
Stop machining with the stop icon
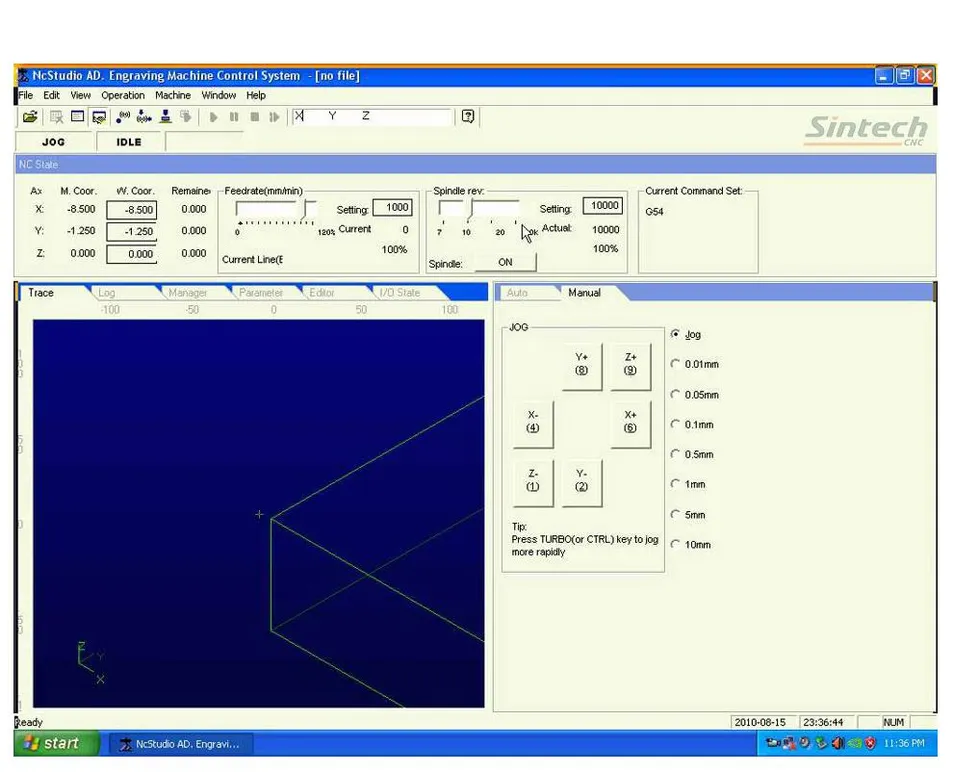pos(254,117)
